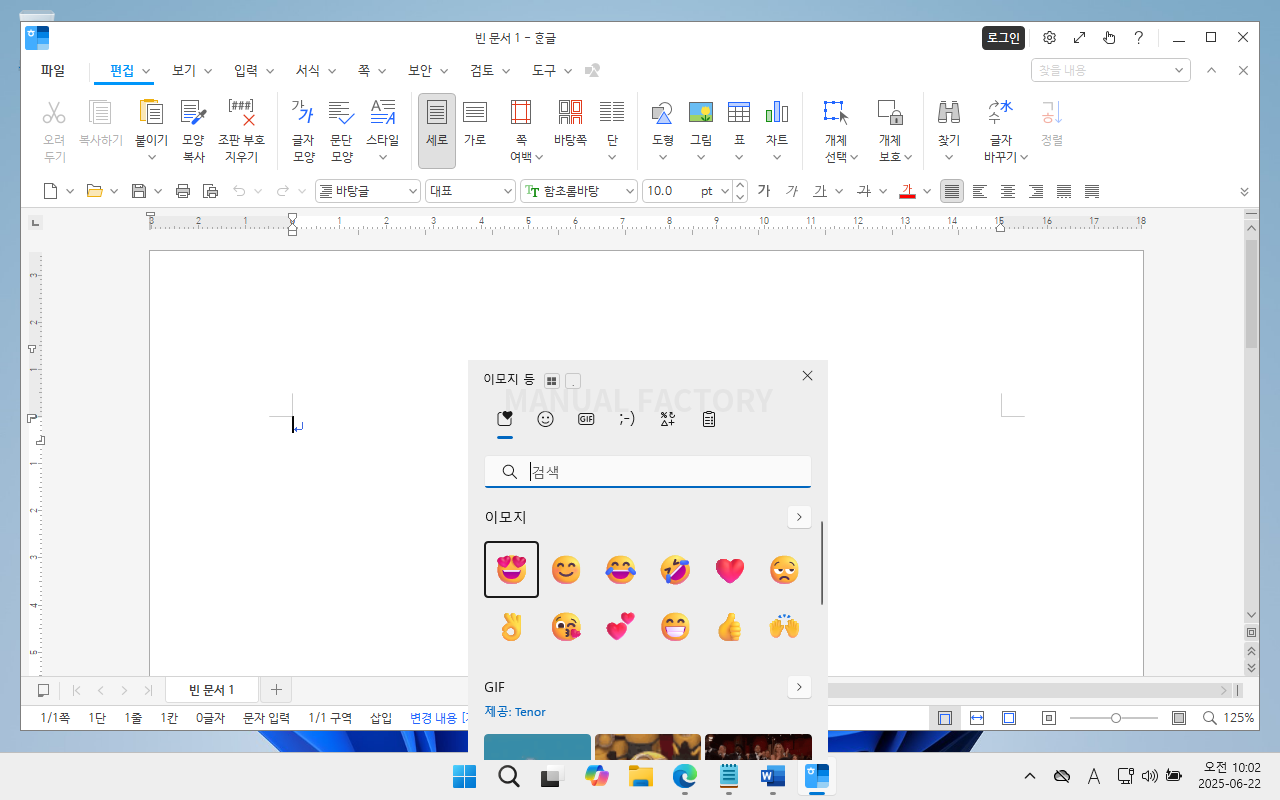Open the 바탕글 style dropdown
The height and width of the screenshot is (800, 1280).
click(x=368, y=191)
